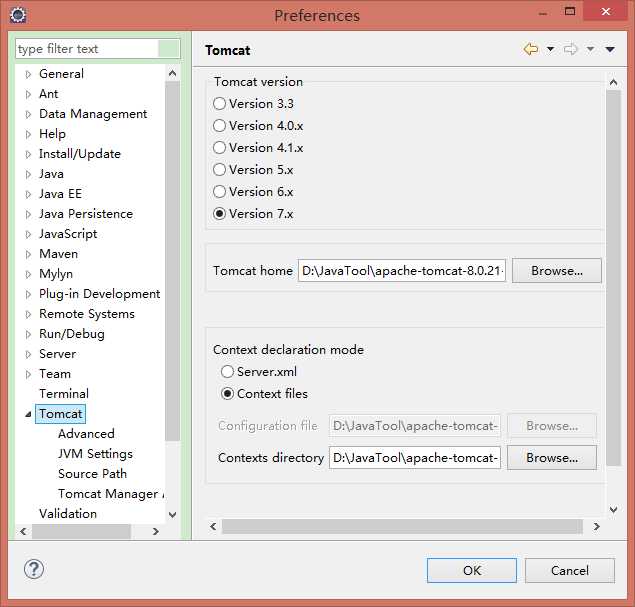Cancel the Preferences dialog

pos(570,571)
